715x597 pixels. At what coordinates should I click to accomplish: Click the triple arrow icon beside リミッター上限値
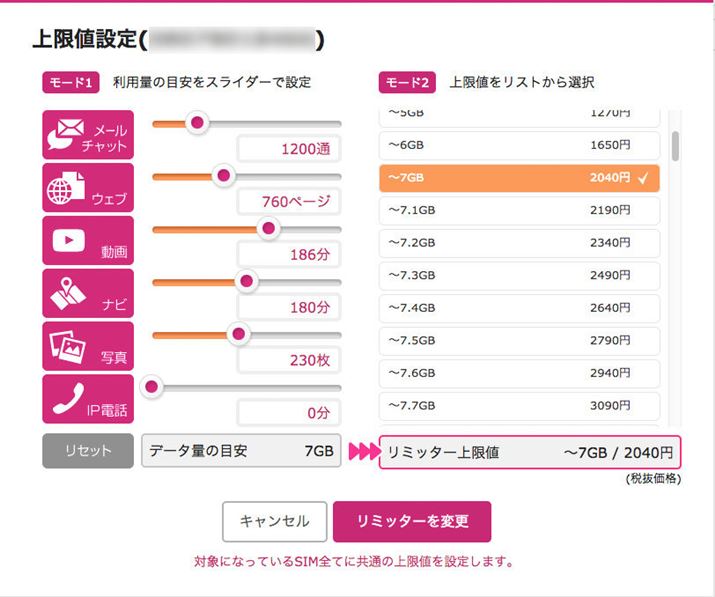tap(362, 452)
